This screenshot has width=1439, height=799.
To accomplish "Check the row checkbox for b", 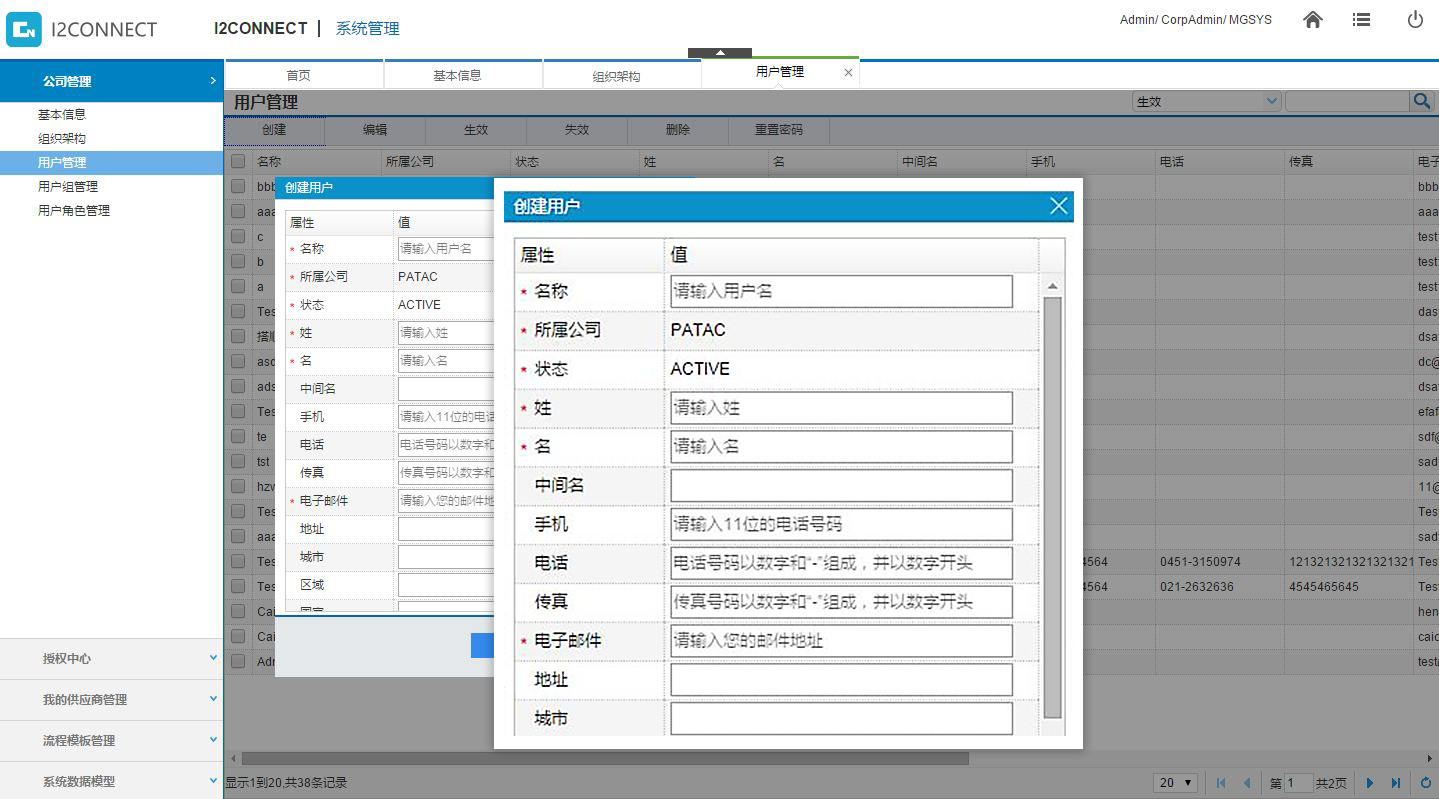I will point(238,261).
